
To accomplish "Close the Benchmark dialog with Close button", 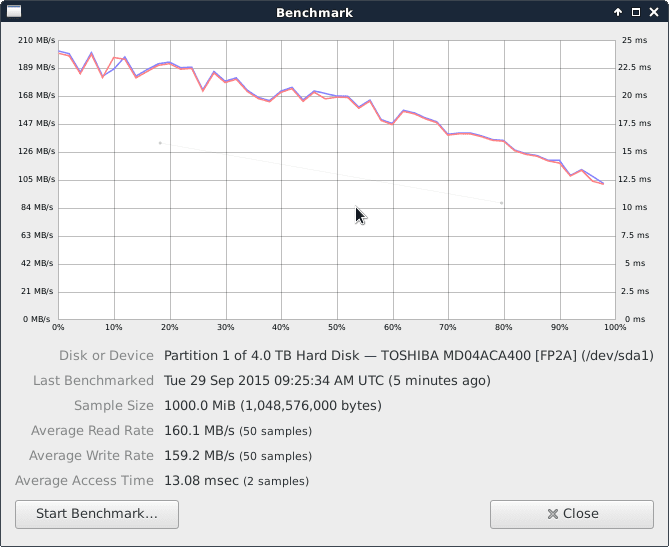I will click(x=572, y=514).
